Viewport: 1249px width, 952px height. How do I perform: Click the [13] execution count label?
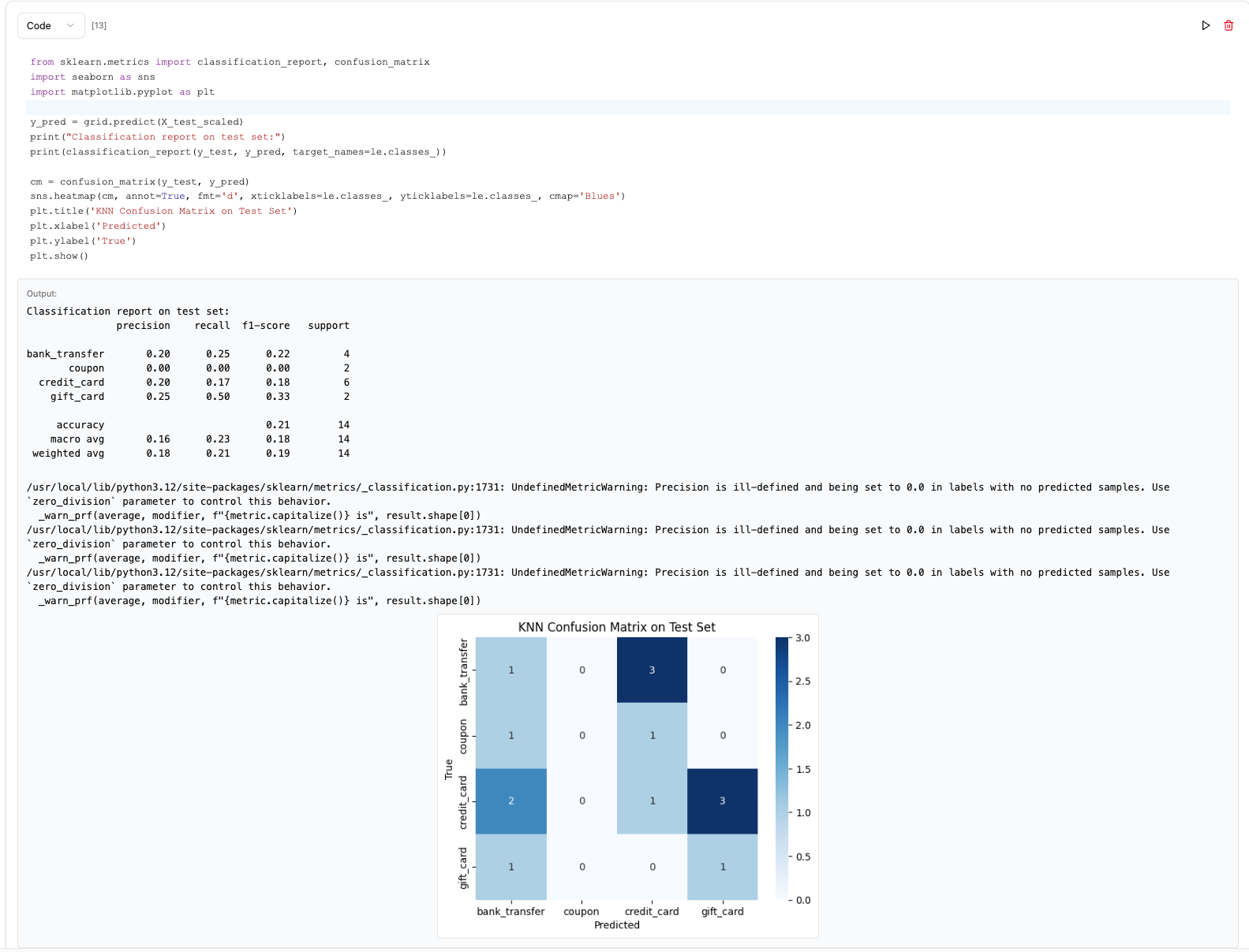click(x=99, y=26)
